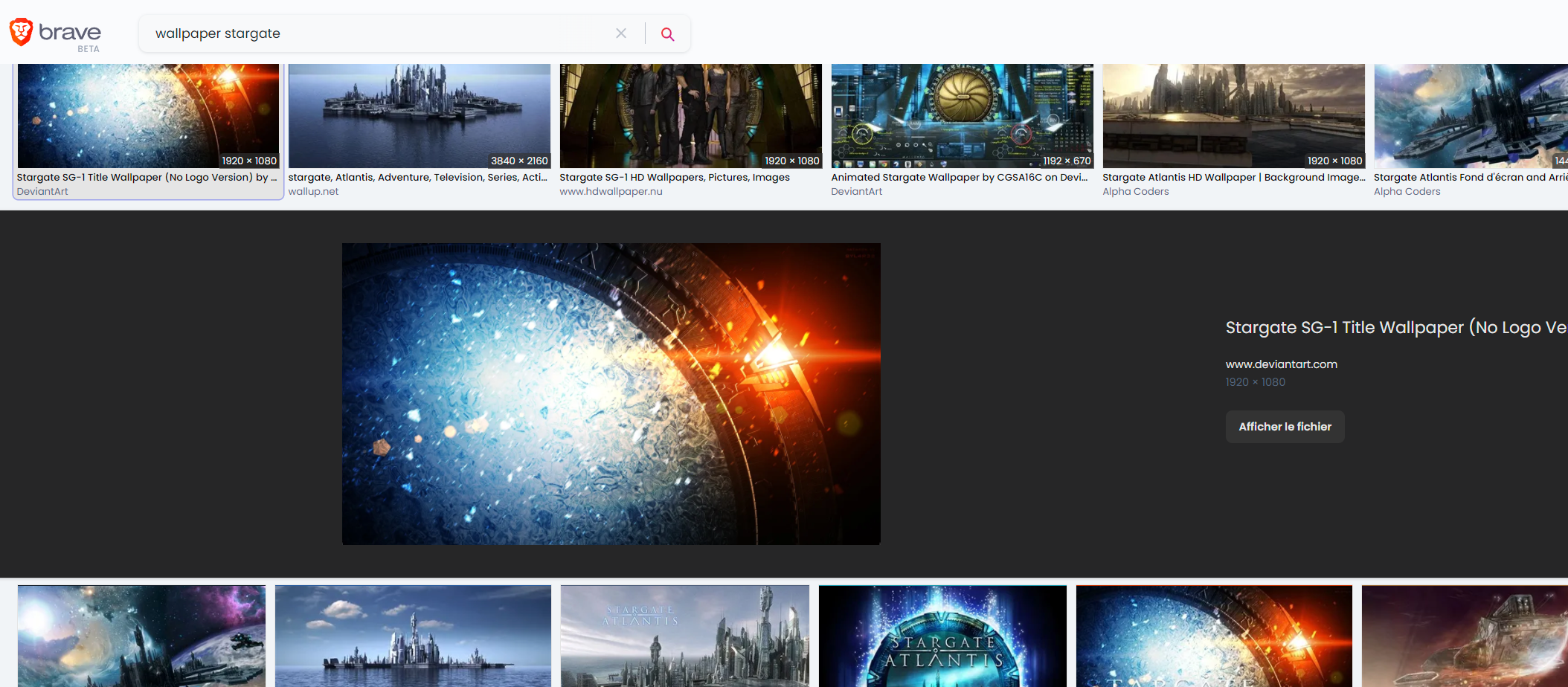Click the large Stargate preview image
The width and height of the screenshot is (1568, 687).
[611, 394]
